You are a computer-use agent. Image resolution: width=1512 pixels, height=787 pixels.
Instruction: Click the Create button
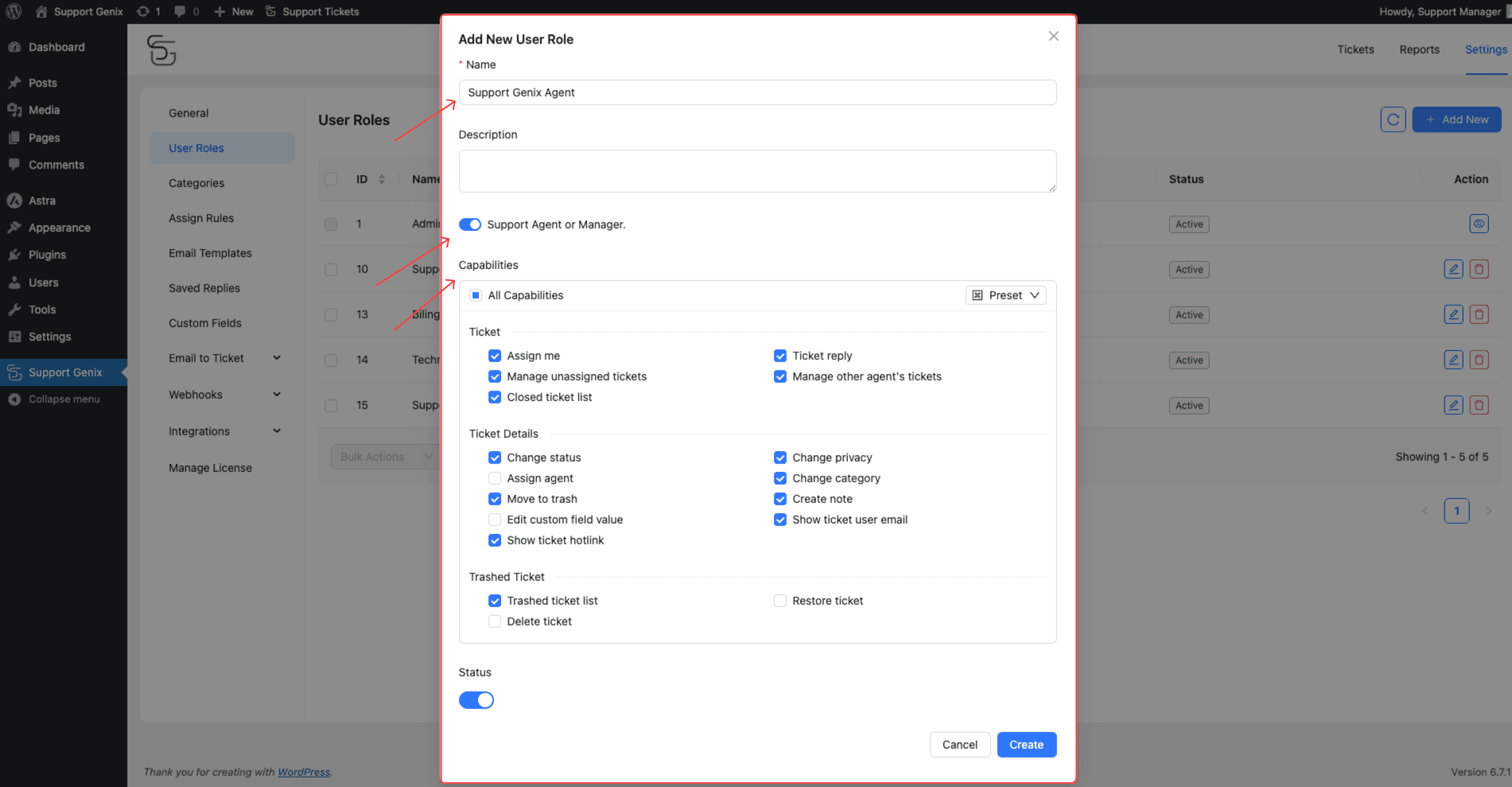1026,745
